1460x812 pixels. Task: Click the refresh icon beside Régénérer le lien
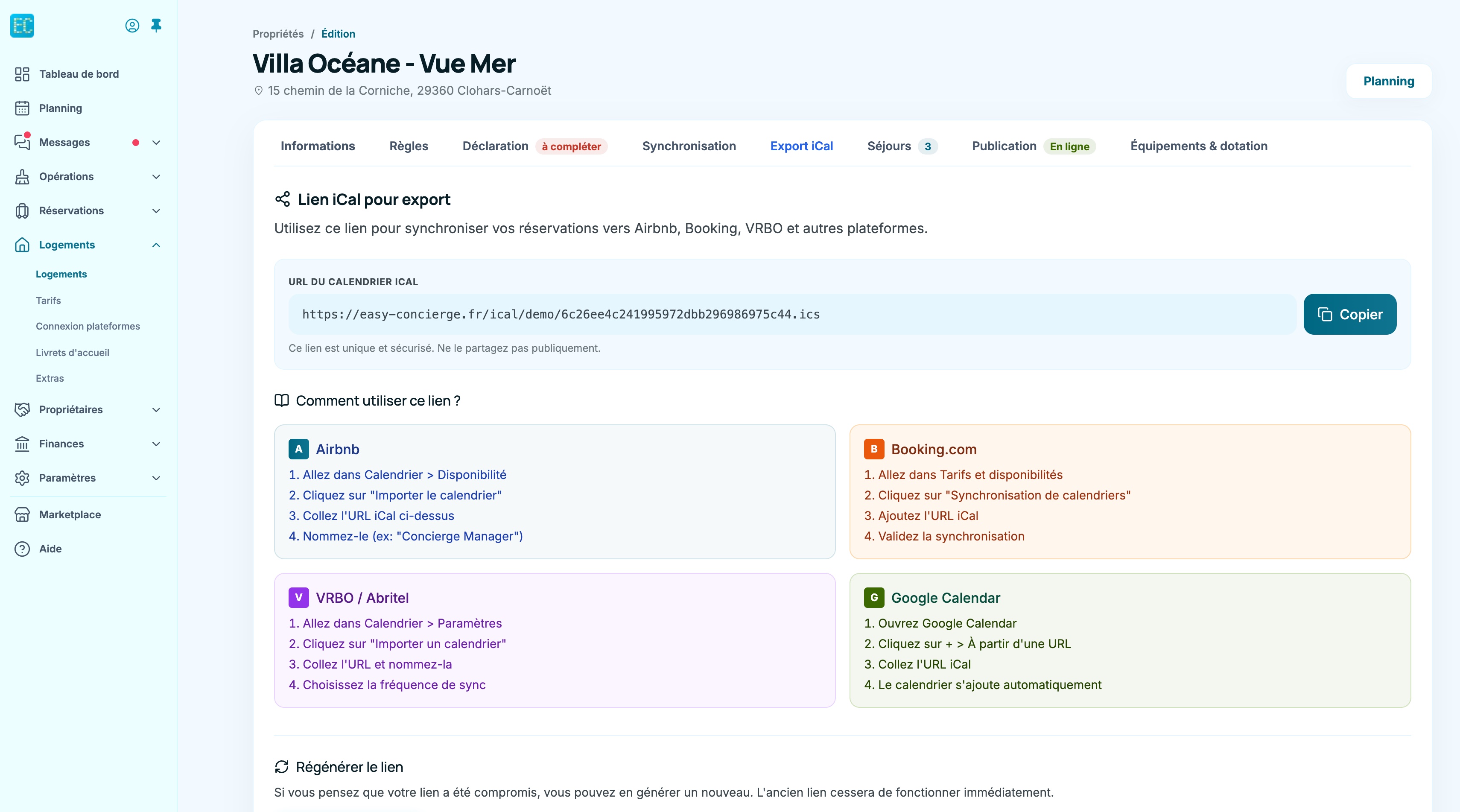(282, 767)
